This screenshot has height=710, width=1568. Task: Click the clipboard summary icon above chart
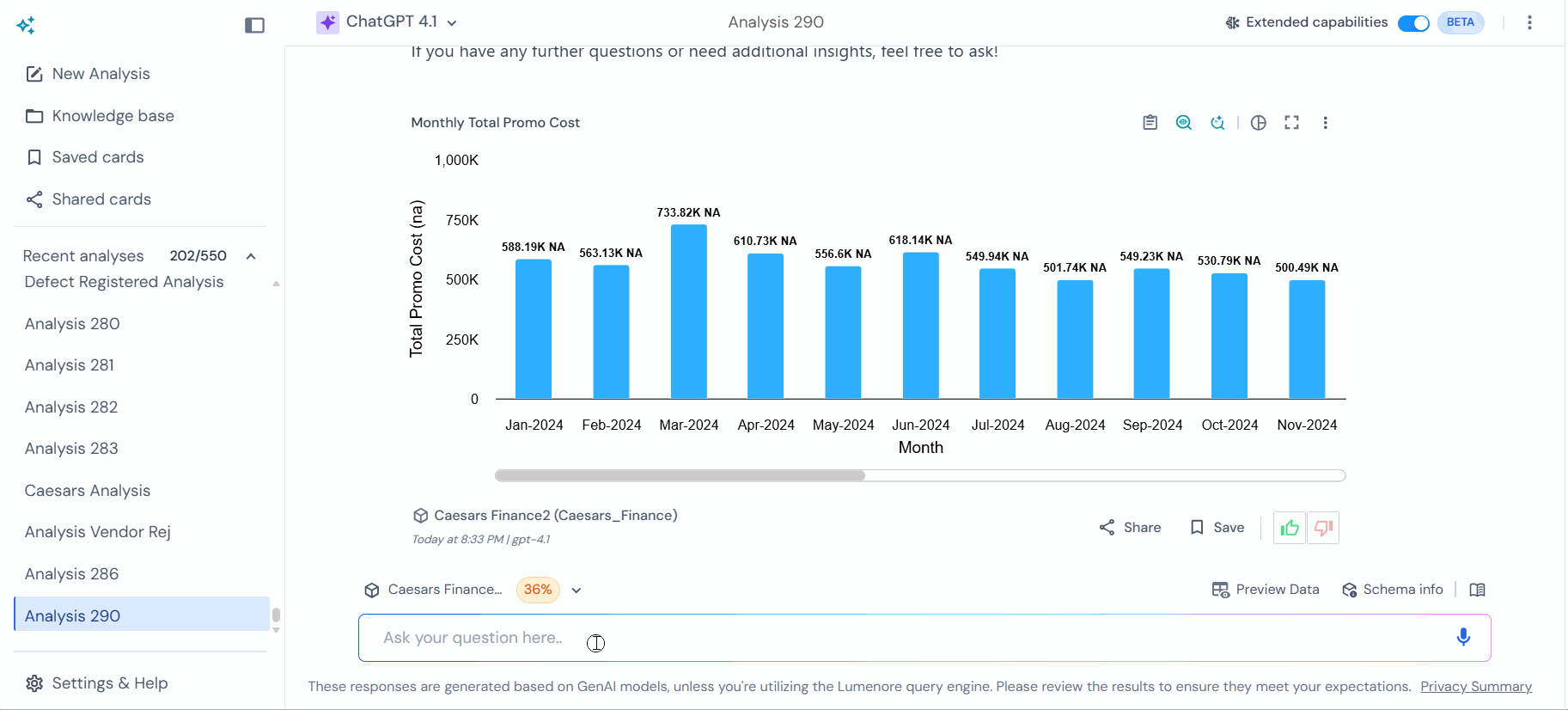pyautogui.click(x=1150, y=123)
